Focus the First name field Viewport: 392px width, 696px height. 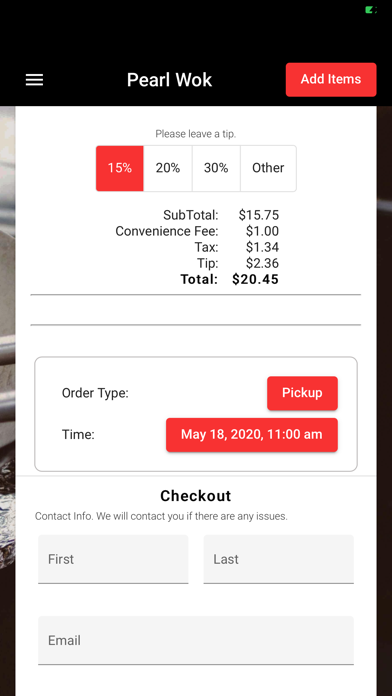[x=113, y=559]
